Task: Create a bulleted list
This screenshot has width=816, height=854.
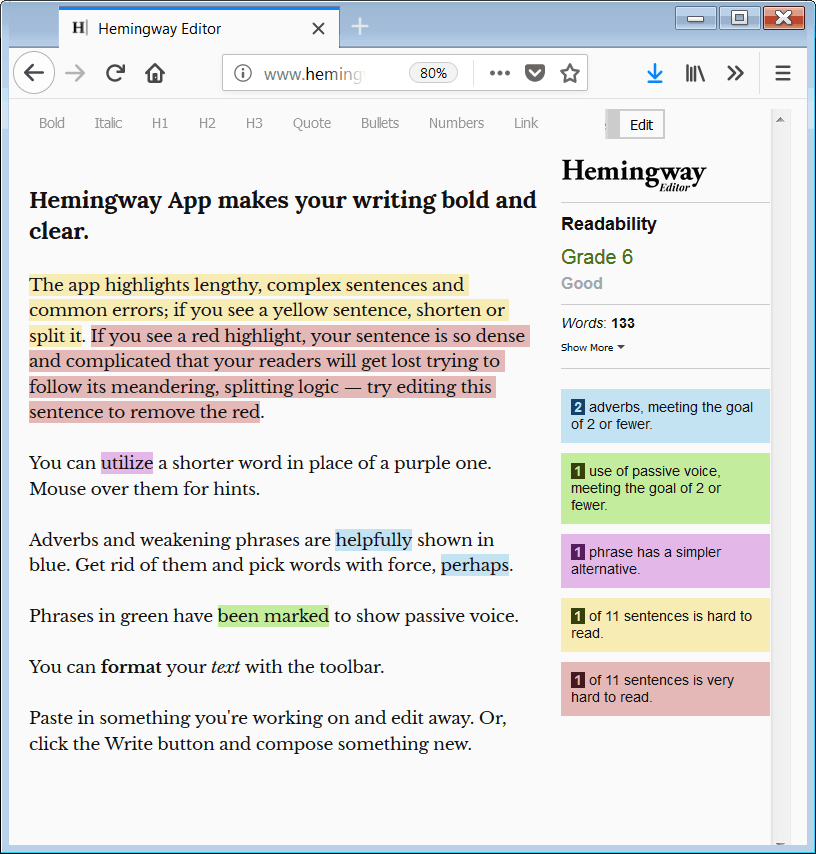Action: [x=380, y=122]
